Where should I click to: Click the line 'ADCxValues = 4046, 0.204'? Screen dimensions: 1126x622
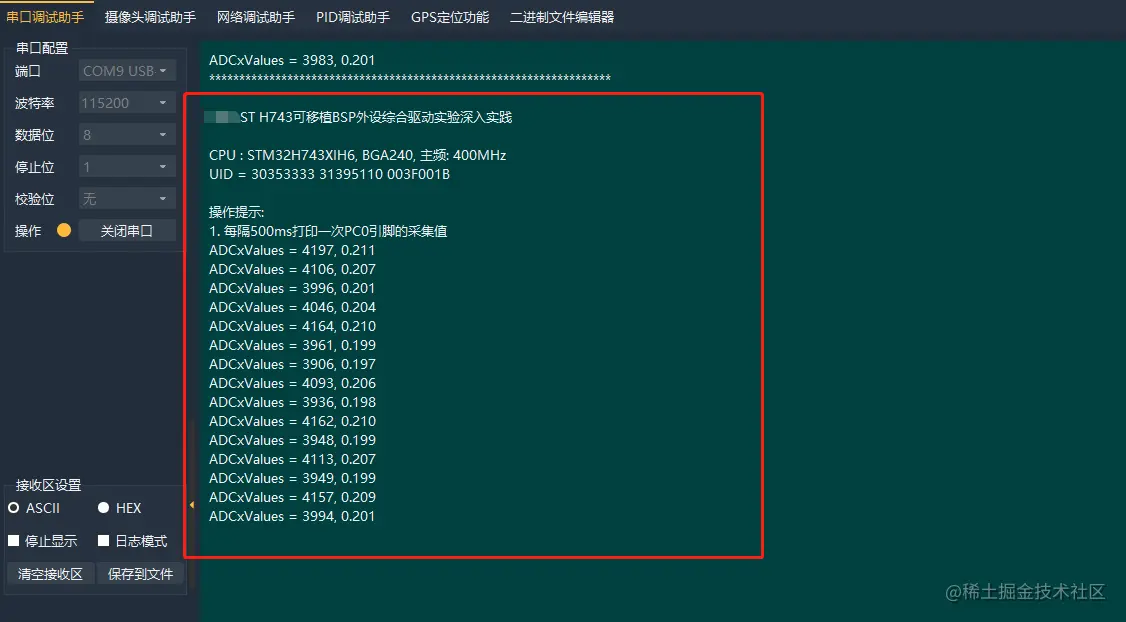pos(292,307)
